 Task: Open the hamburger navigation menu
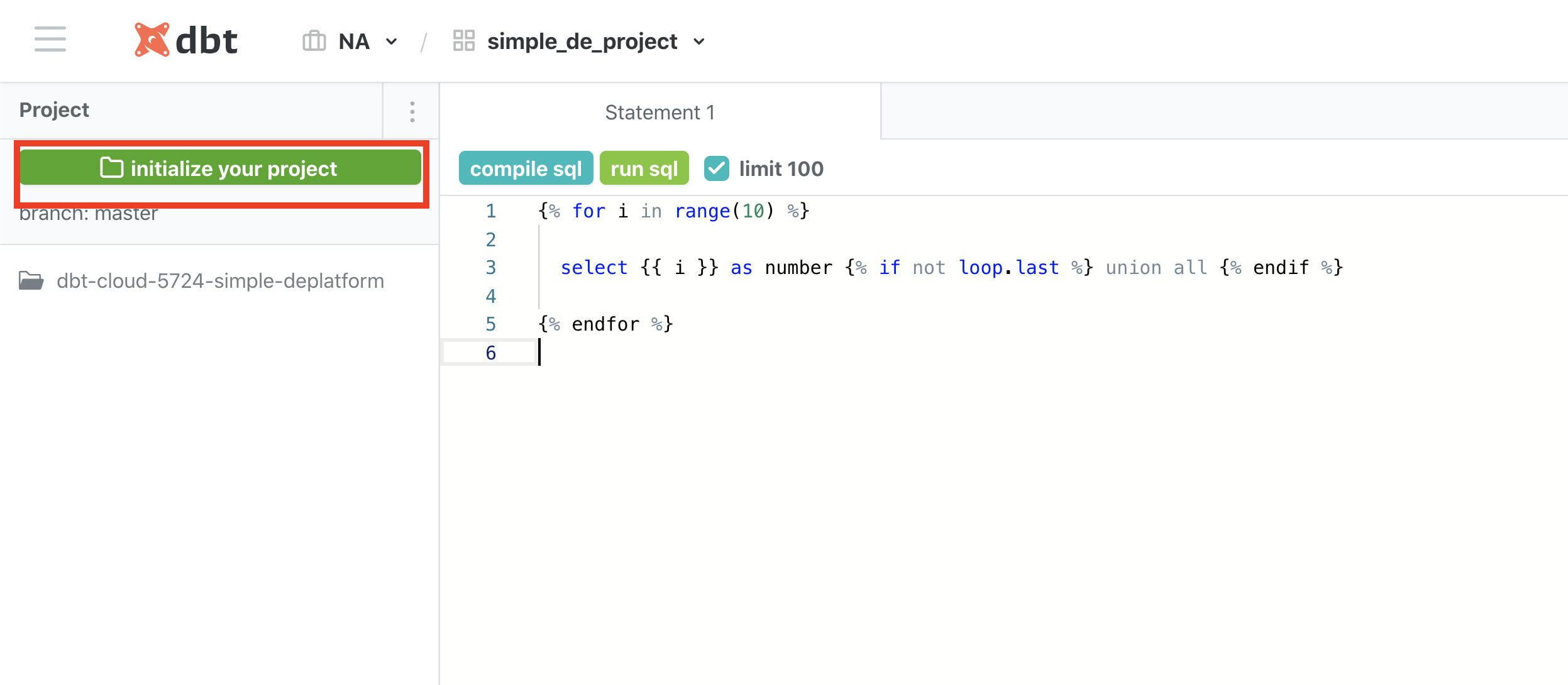[50, 39]
